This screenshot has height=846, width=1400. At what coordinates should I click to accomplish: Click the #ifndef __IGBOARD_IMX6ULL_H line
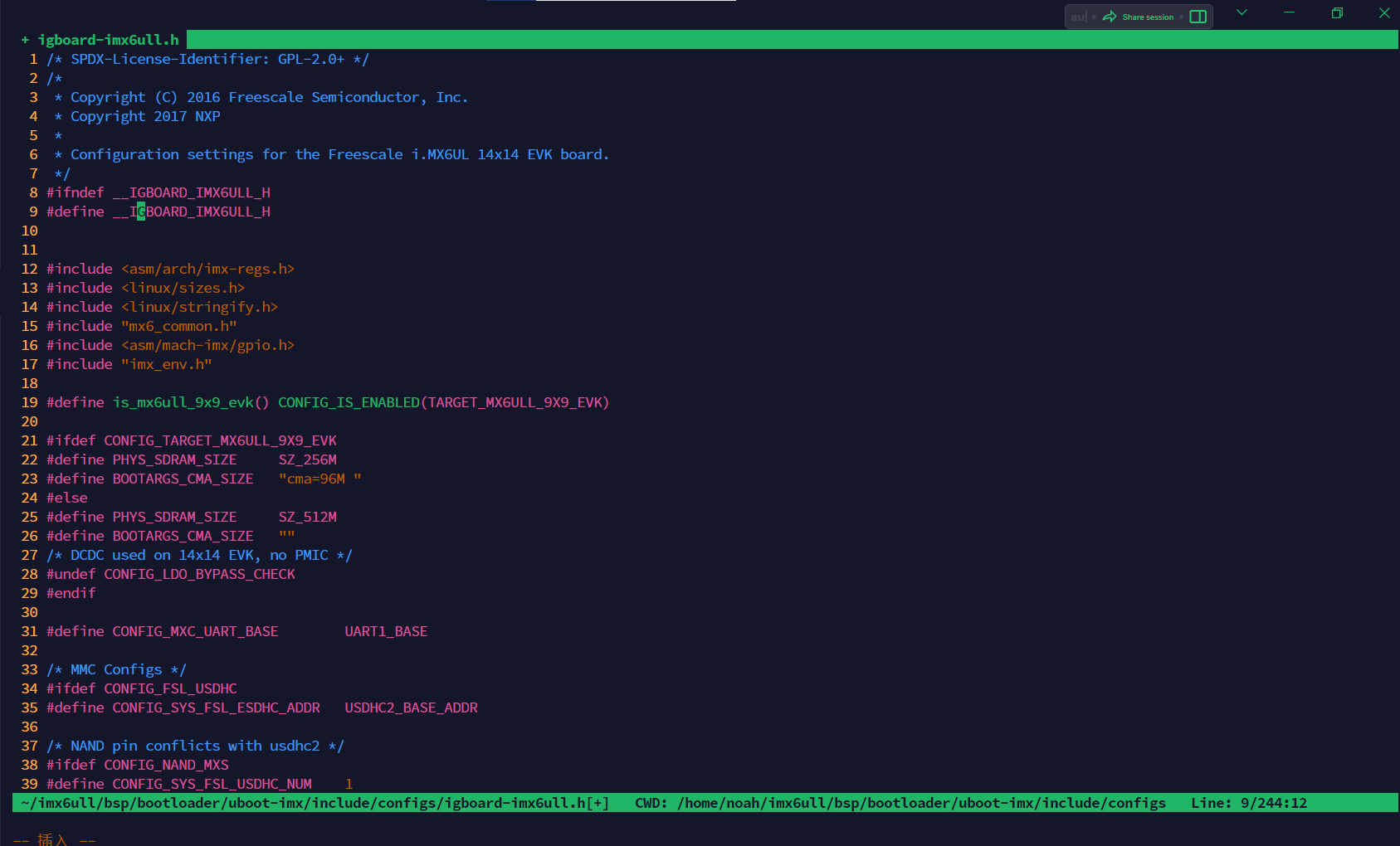coord(159,192)
